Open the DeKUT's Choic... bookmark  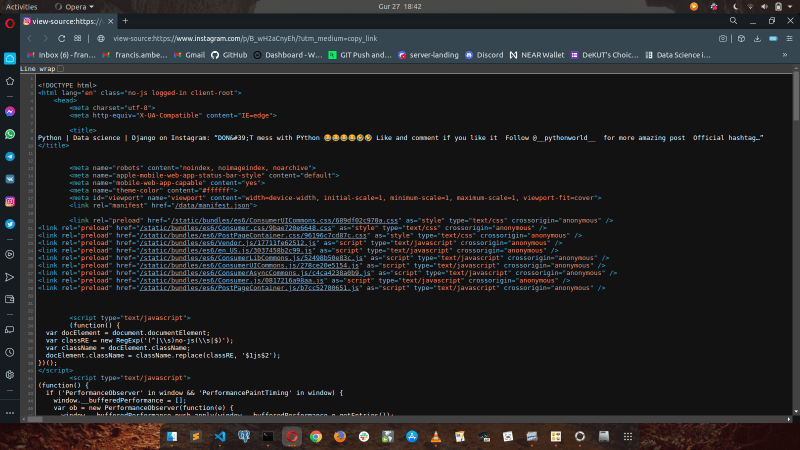coord(605,55)
